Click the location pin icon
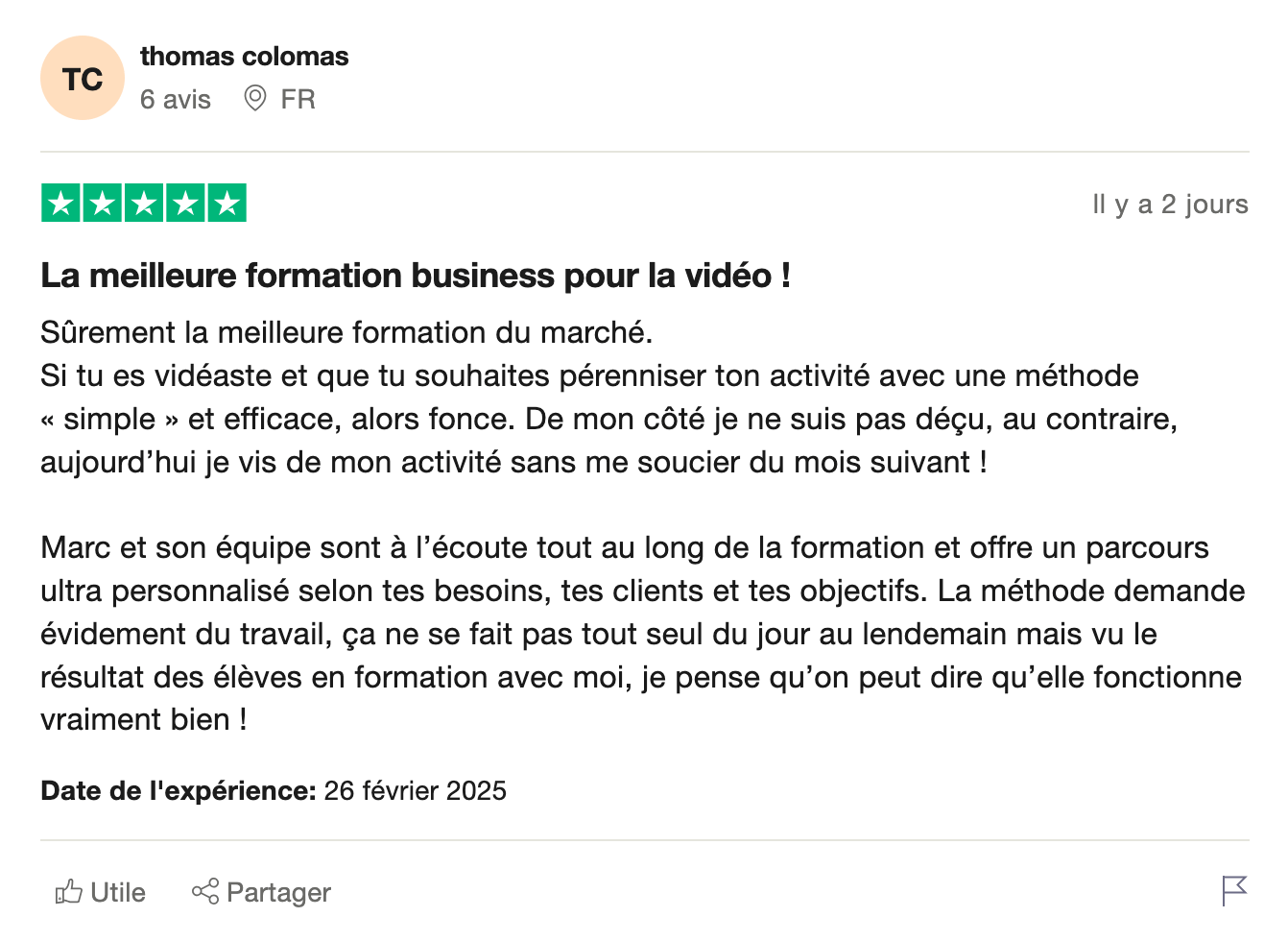The width and height of the screenshot is (1288, 941). tap(254, 98)
